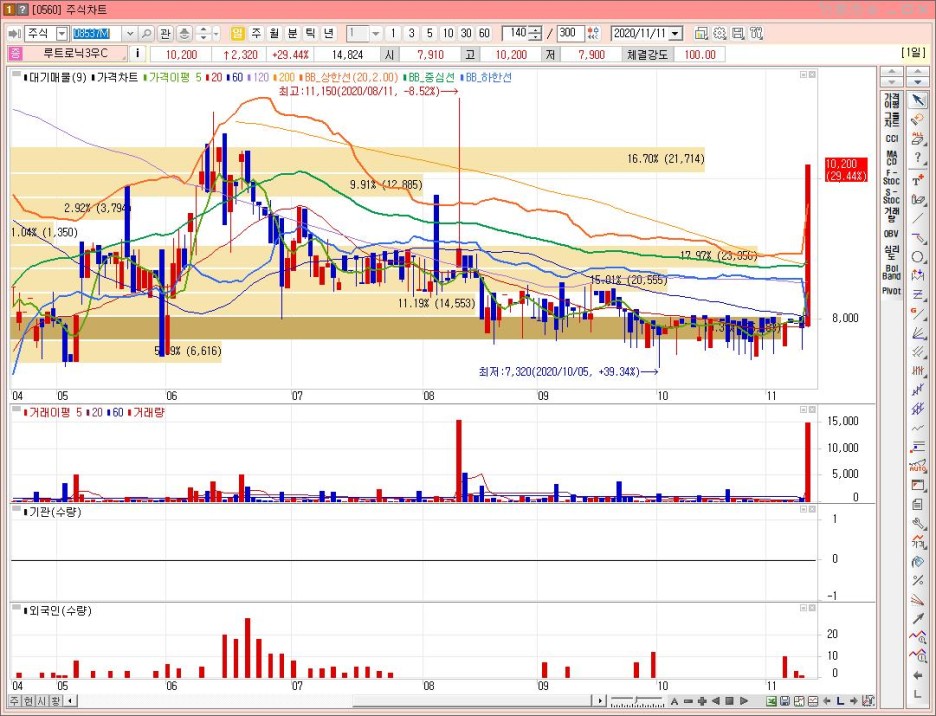The image size is (936, 716).
Task: Switch to tick 틱 period
Action: coord(310,33)
